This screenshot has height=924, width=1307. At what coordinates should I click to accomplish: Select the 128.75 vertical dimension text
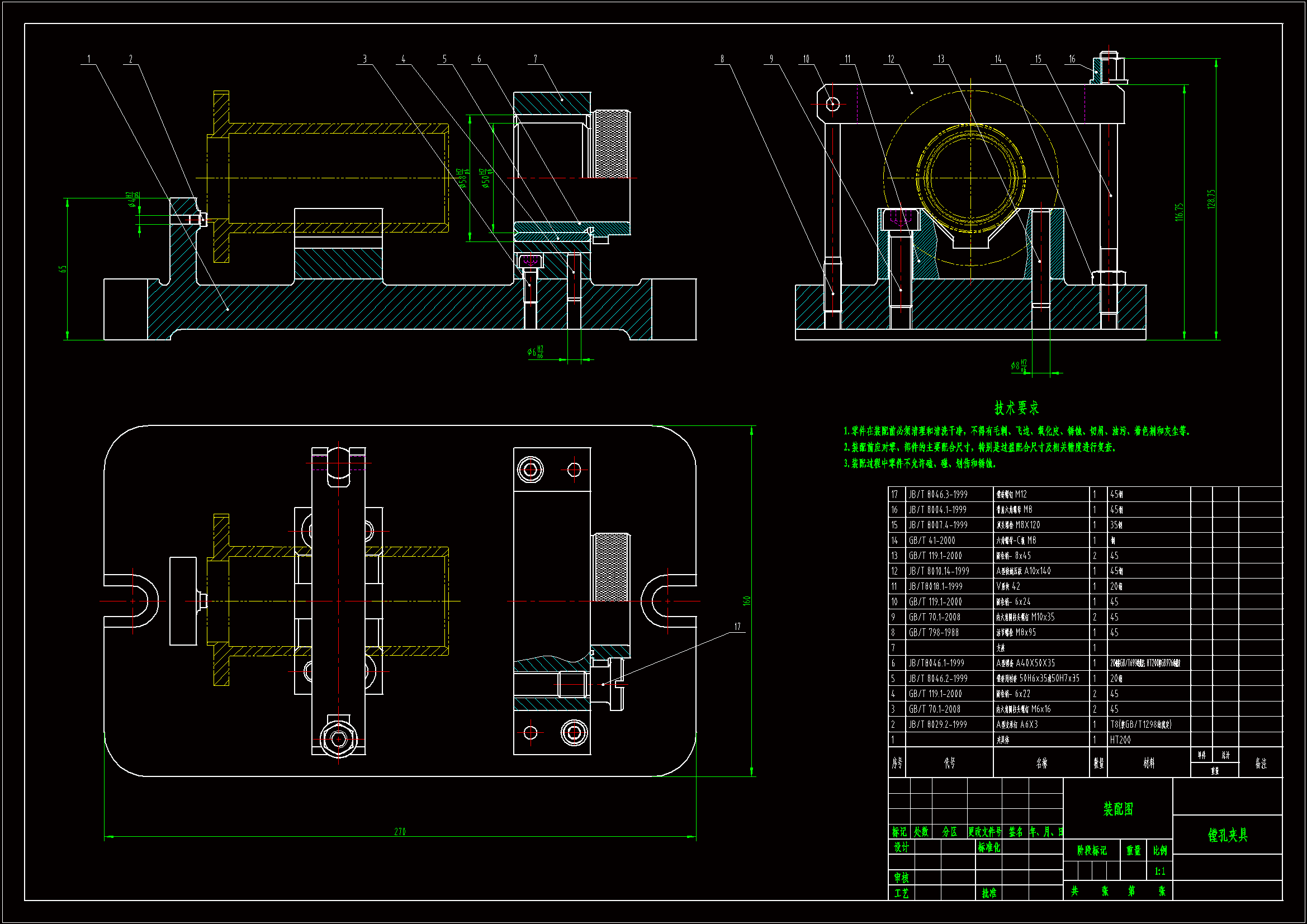[1211, 199]
